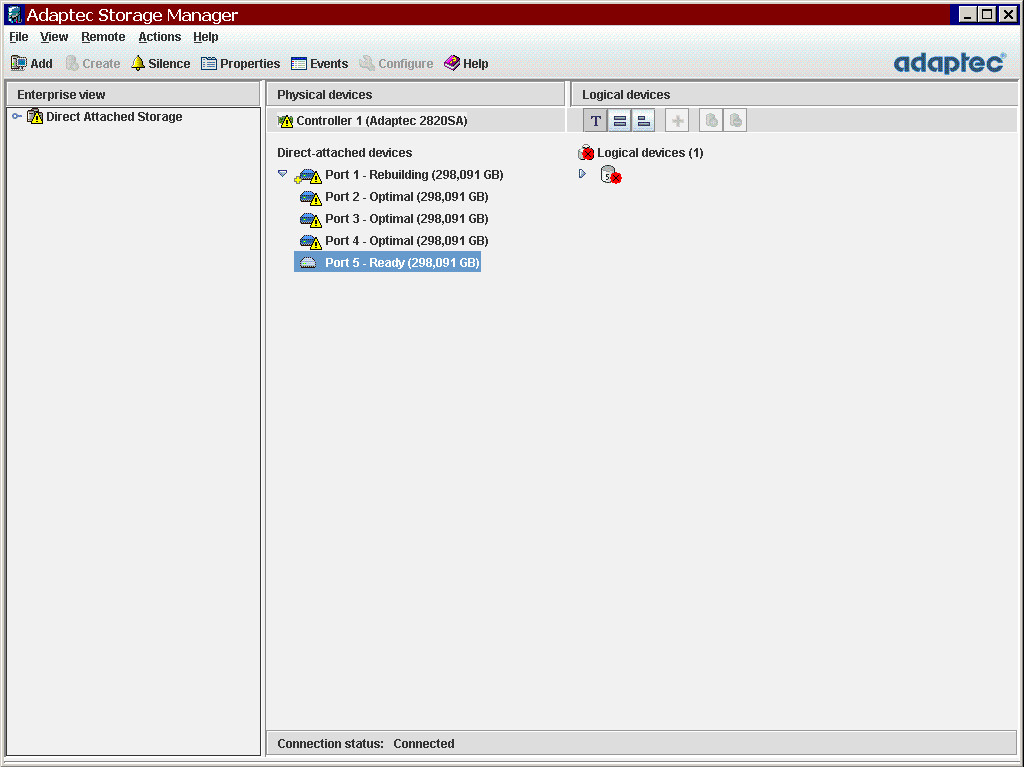Select Controller 1 (Adaptec 2820SA)
This screenshot has height=768, width=1024.
tap(382, 121)
